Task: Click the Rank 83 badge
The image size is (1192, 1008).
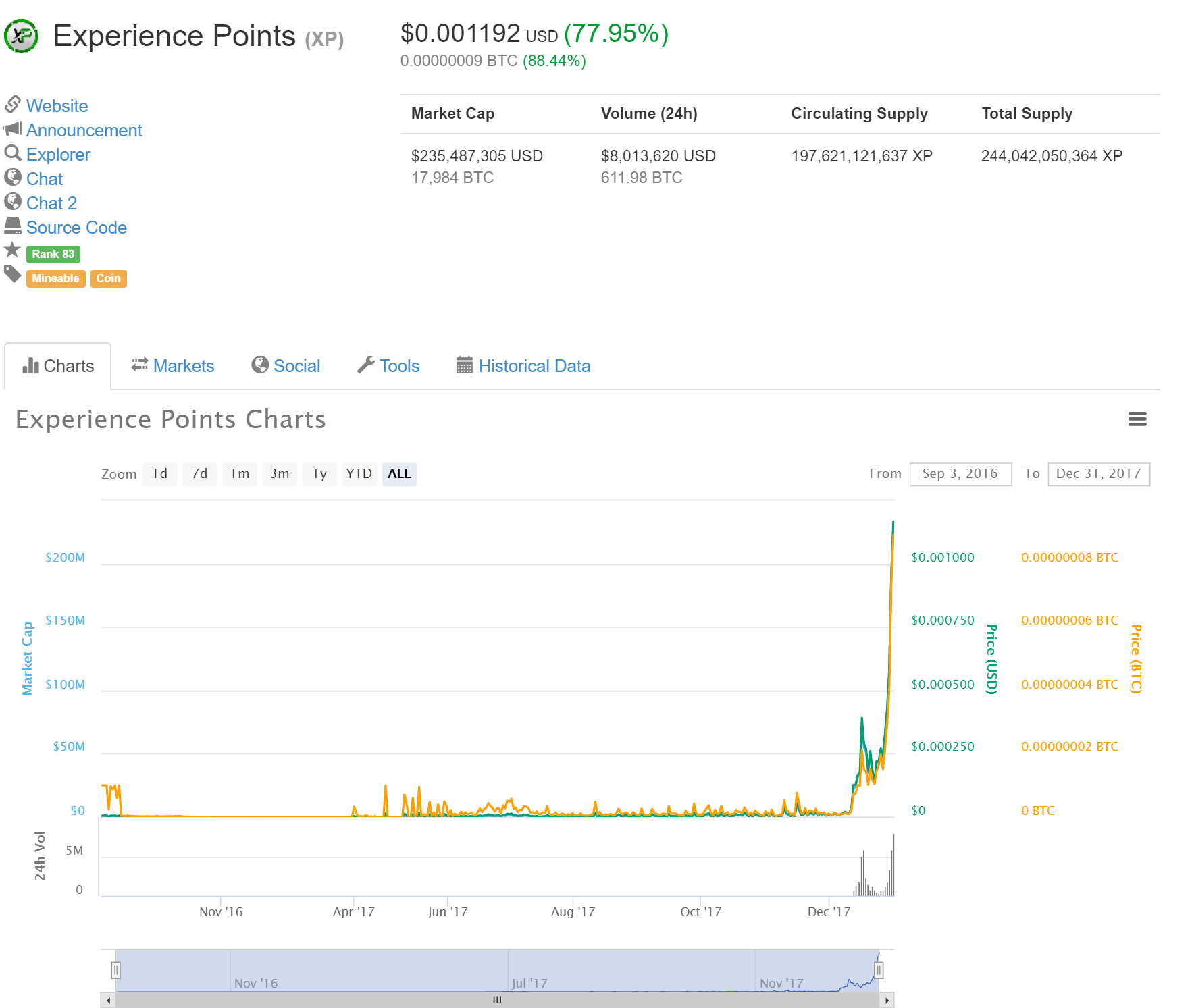Action: pyautogui.click(x=53, y=255)
